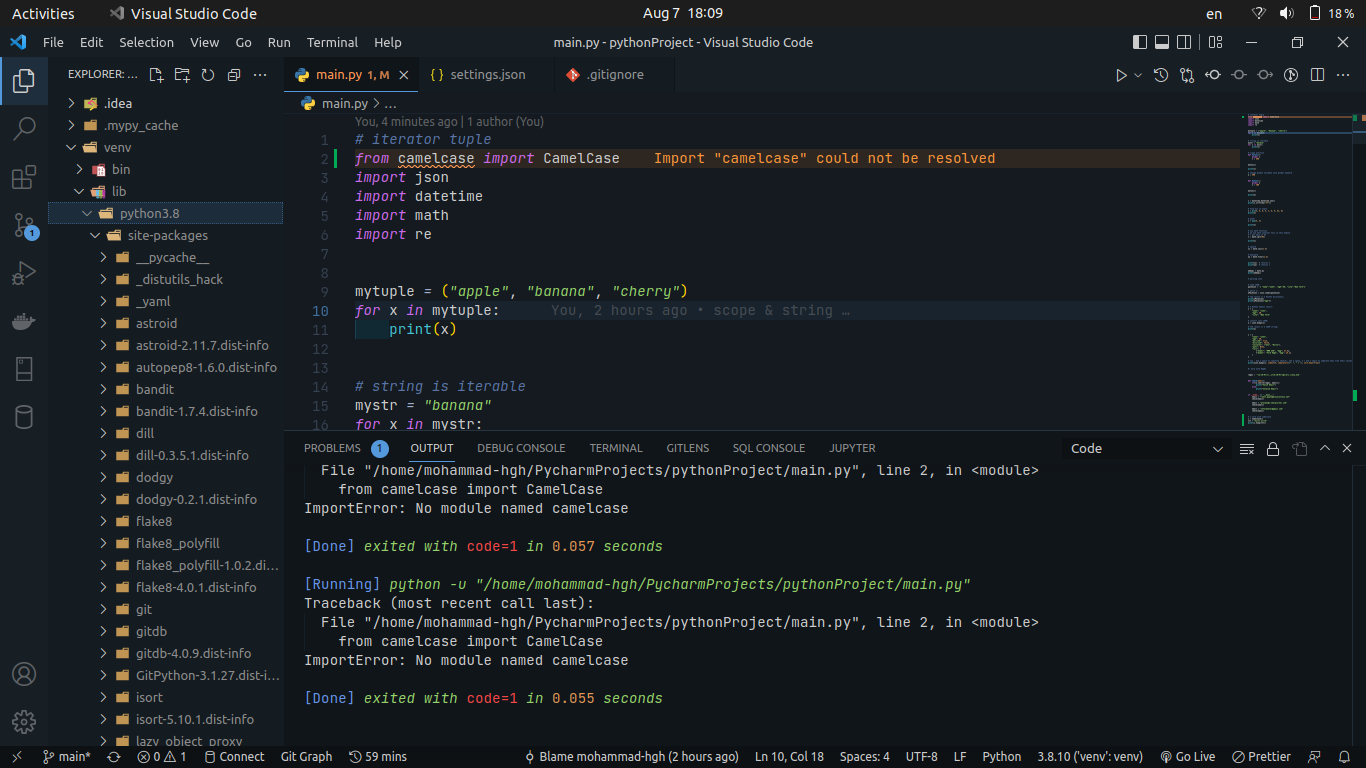Open the output channel dropdown showing Code

[x=1147, y=449]
